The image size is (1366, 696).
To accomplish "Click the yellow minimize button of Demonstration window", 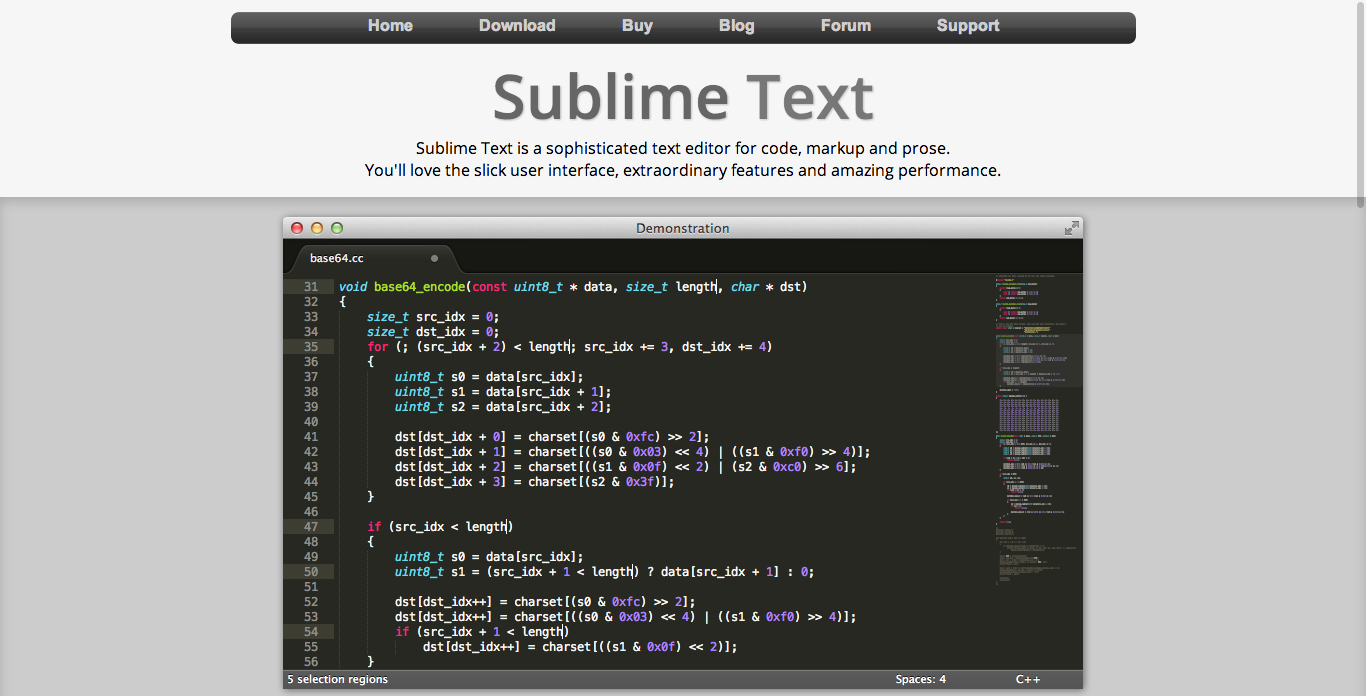I will pyautogui.click(x=317, y=228).
